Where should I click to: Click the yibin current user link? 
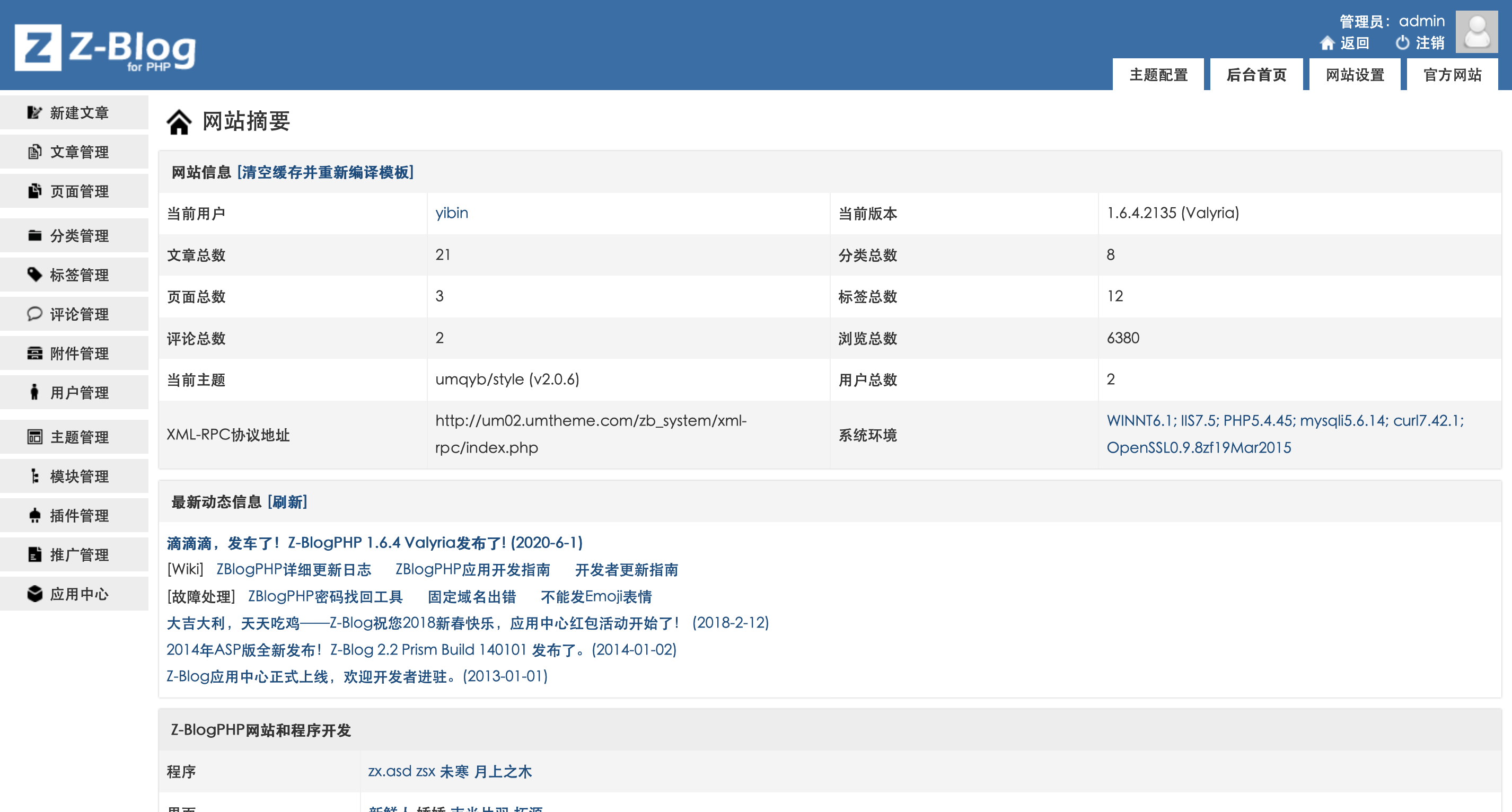click(x=451, y=213)
